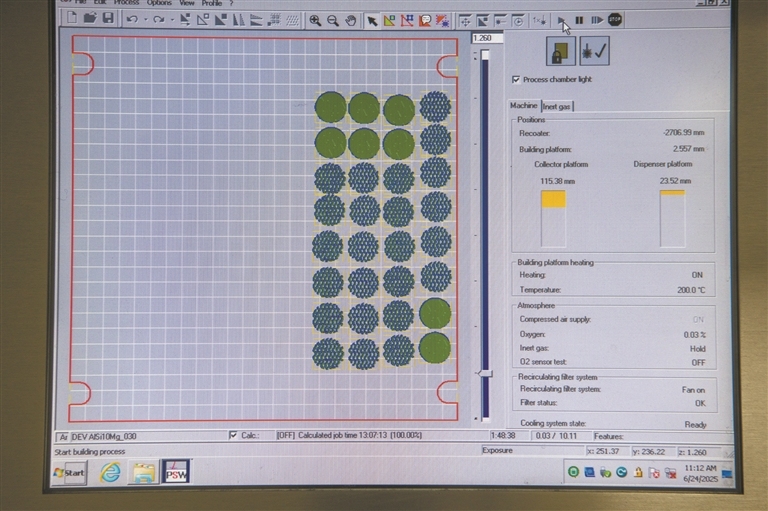Start the build with the play button
Screen dimensions: 768x511
[562, 19]
